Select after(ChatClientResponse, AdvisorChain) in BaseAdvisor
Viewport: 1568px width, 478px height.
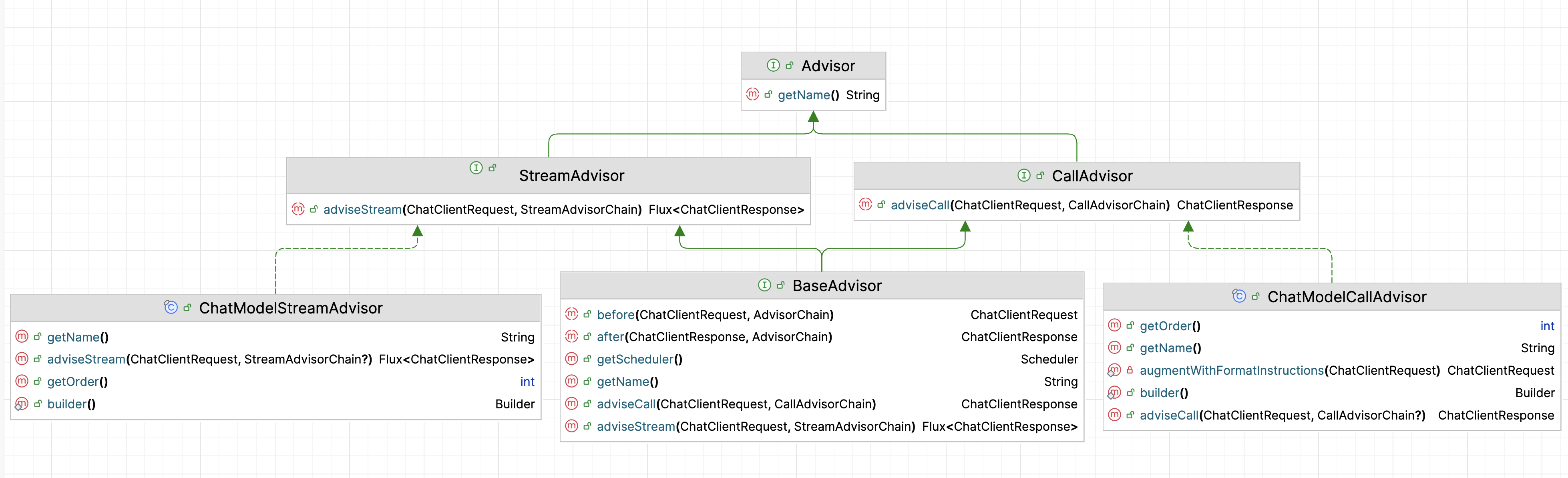(714, 337)
